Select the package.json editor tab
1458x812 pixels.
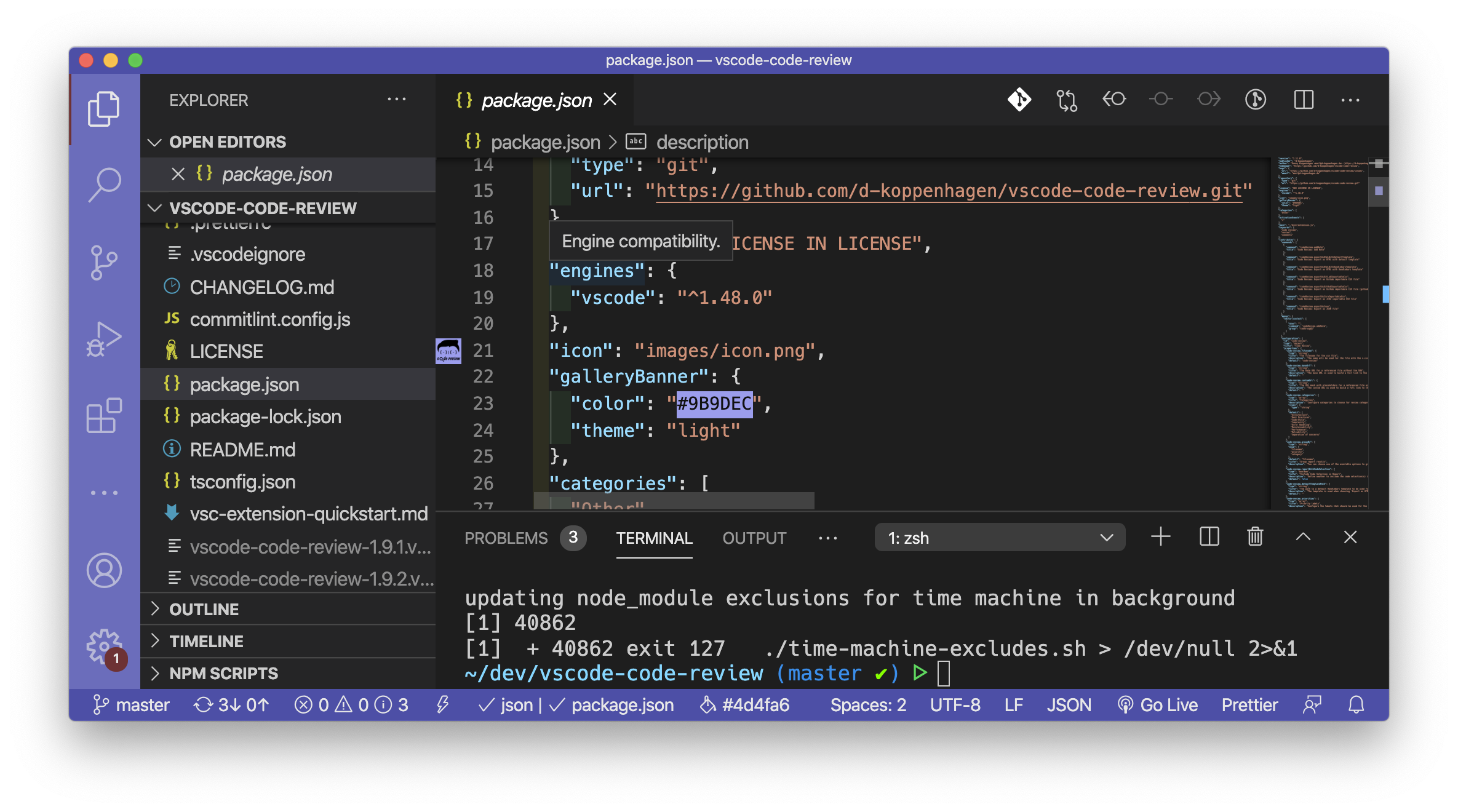pyautogui.click(x=536, y=100)
